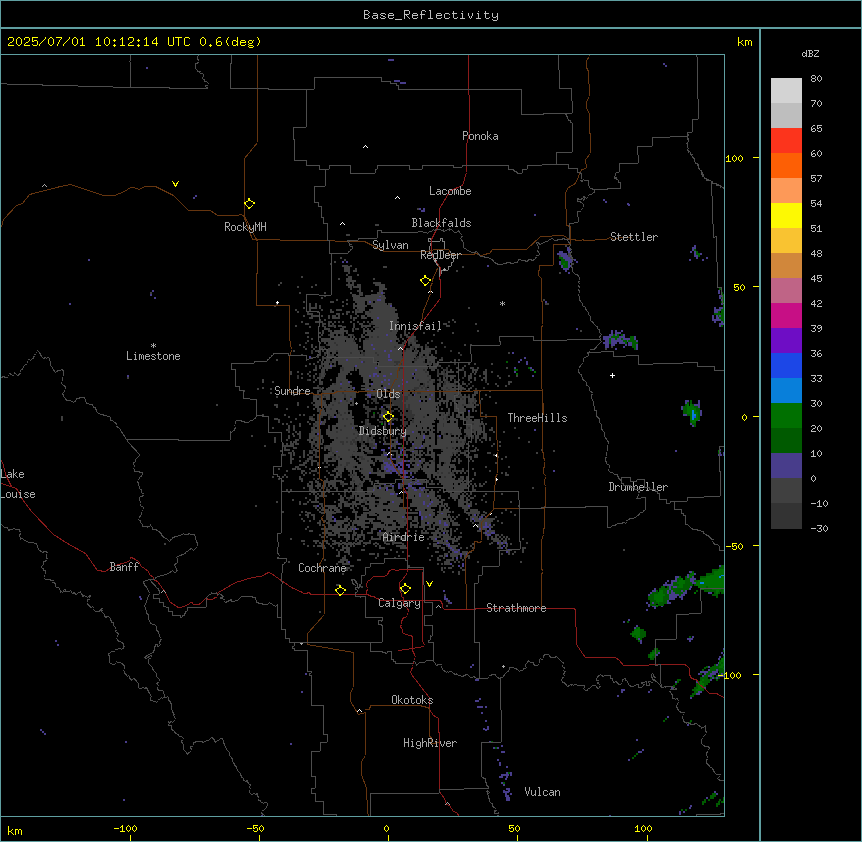Pick the light gray 70-80 dBZ swatch
This screenshot has height=842, width=862.
[x=786, y=91]
